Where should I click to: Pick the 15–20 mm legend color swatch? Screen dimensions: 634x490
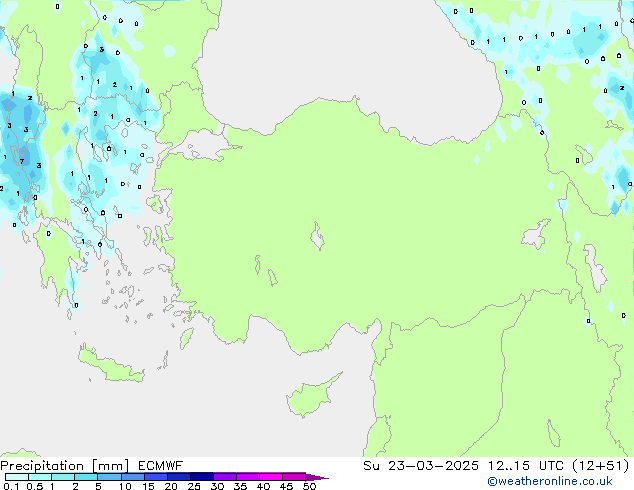[156, 477]
